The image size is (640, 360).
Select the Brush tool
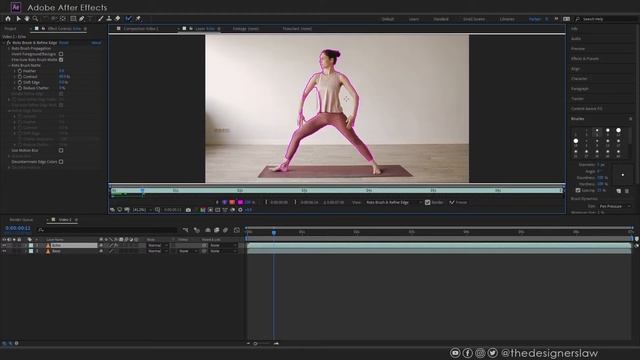(100, 19)
